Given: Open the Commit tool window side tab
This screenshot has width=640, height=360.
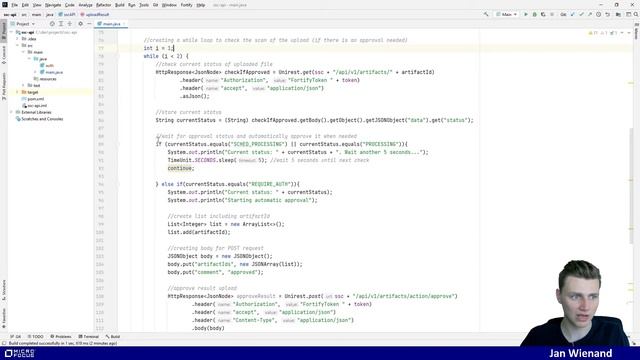Looking at the screenshot, I should point(4,55).
